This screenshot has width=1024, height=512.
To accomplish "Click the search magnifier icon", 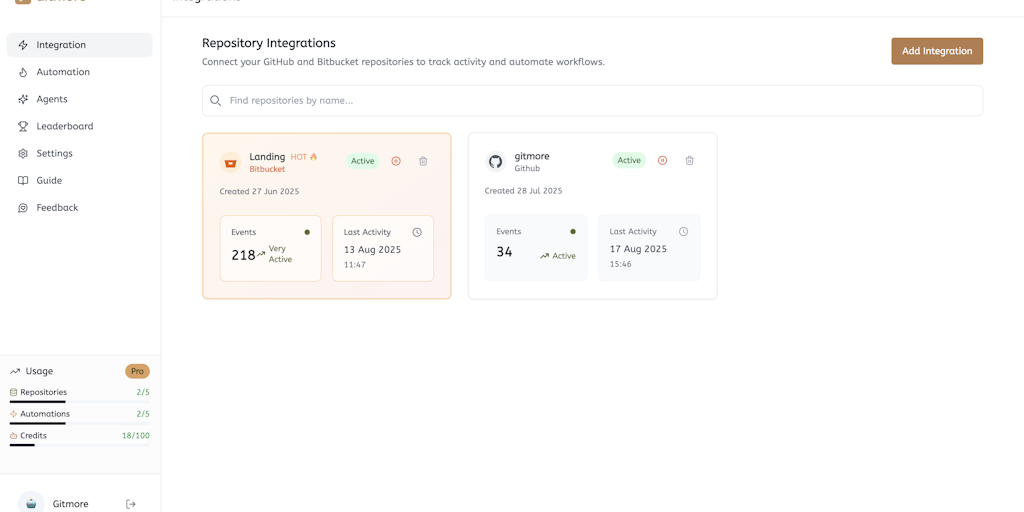I will [x=216, y=101].
